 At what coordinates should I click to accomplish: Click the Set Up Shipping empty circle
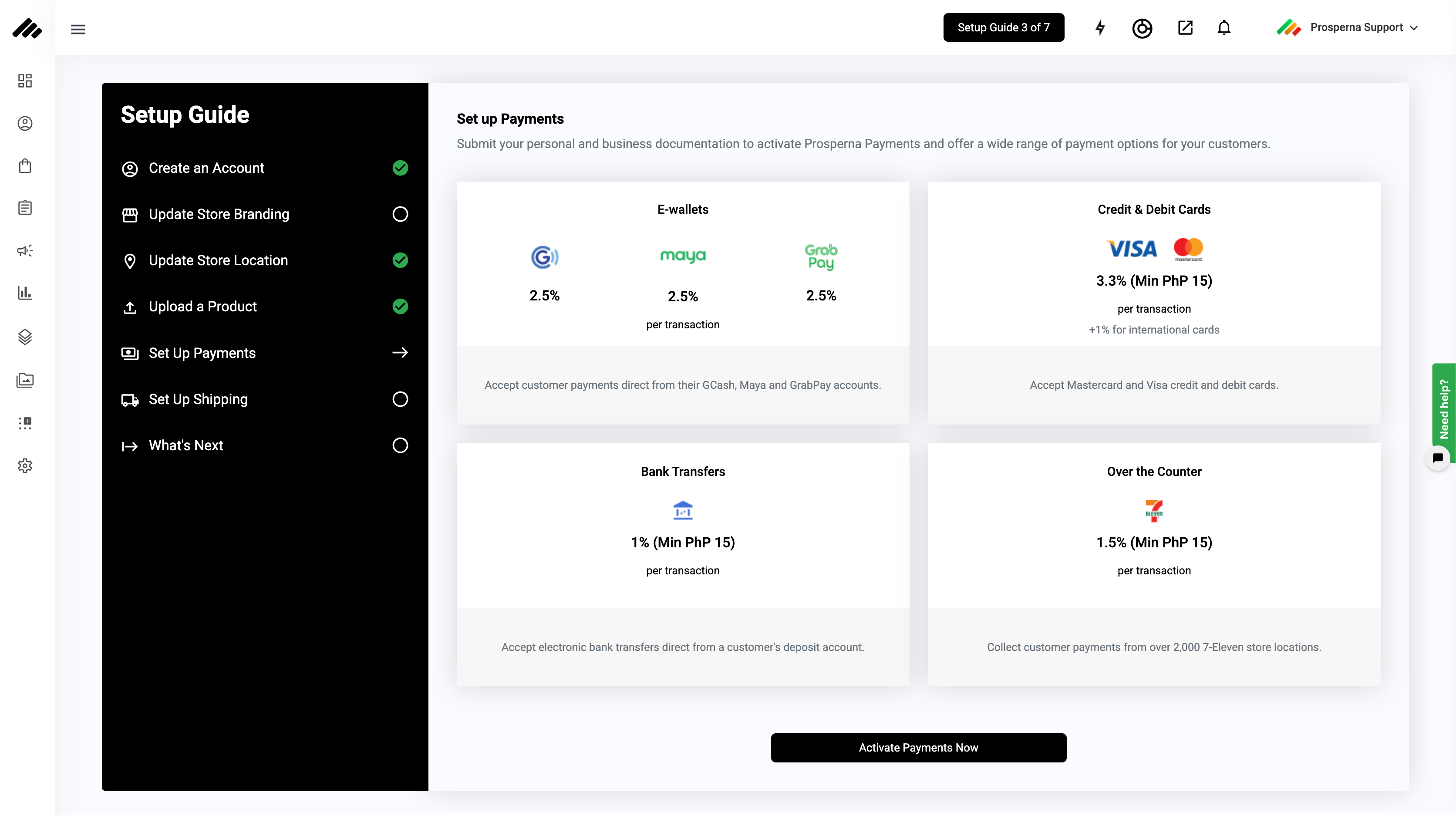(400, 399)
